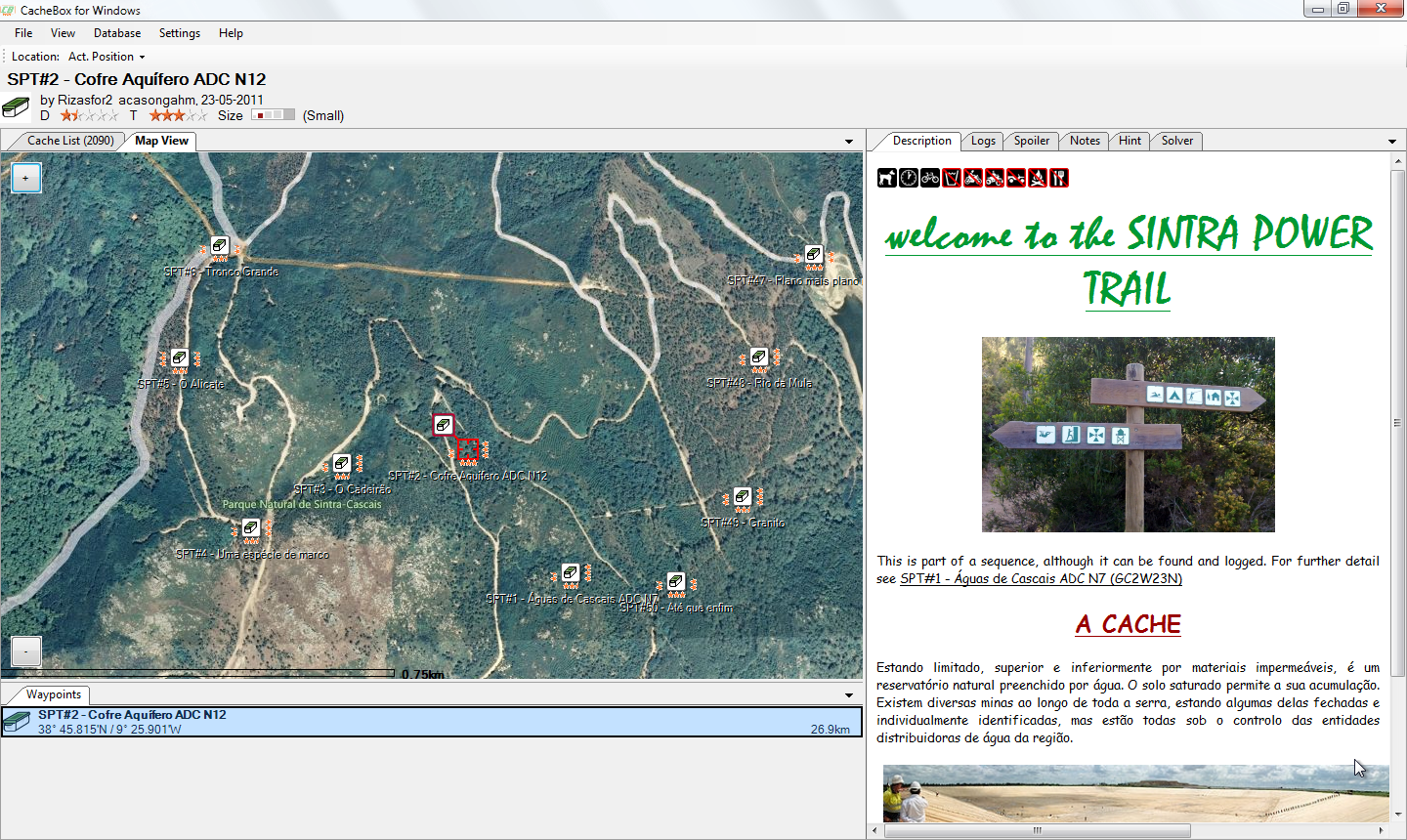Click the horizontal scrollbar in description panel

(x=1037, y=830)
